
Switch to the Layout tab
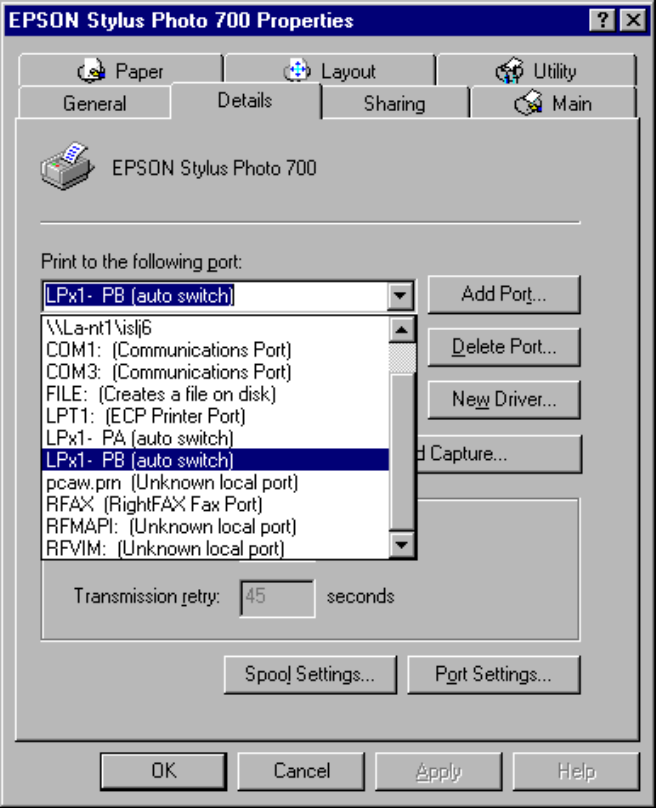tap(330, 70)
